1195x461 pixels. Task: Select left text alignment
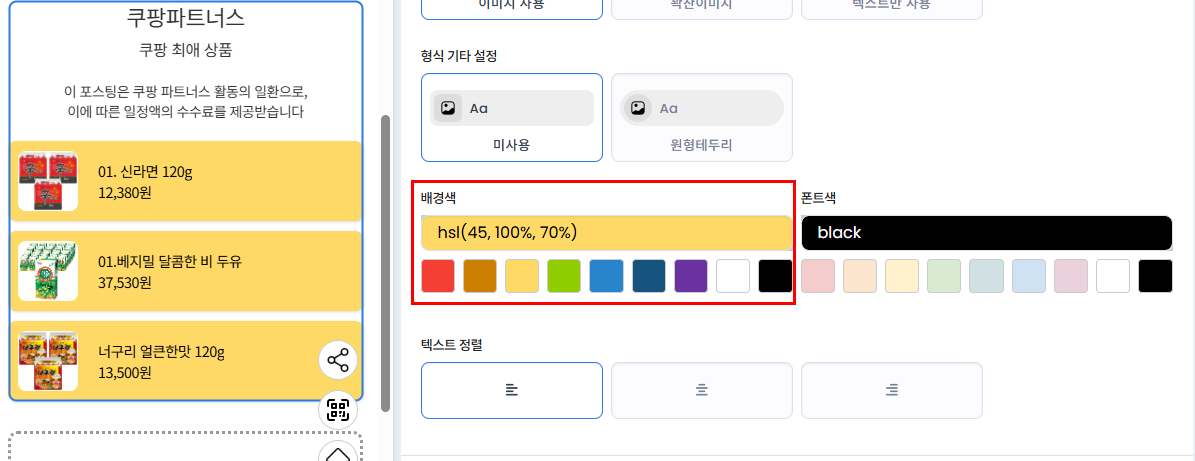pos(511,390)
